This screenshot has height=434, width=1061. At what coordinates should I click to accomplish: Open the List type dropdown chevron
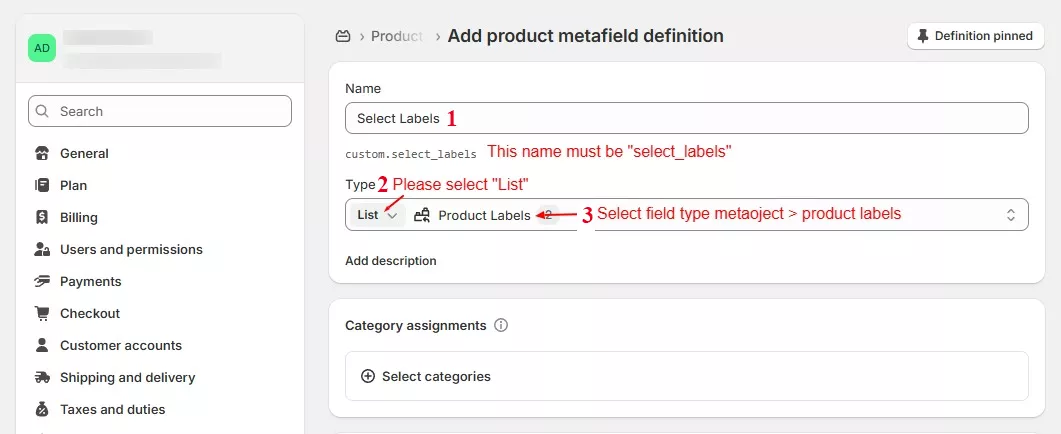[x=392, y=215]
